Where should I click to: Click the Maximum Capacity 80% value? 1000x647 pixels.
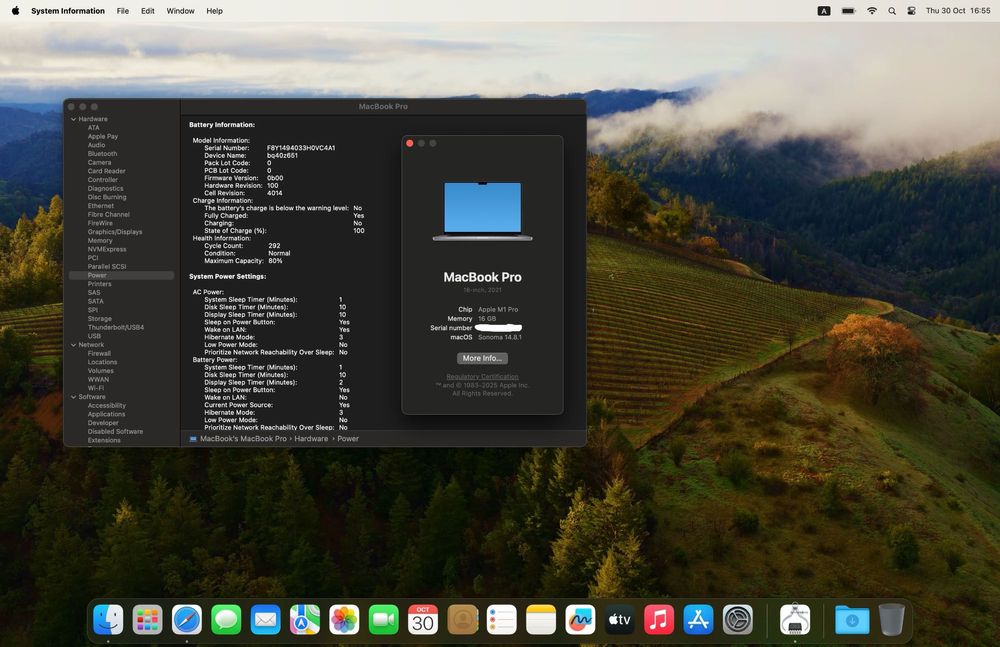pyautogui.click(x=275, y=261)
